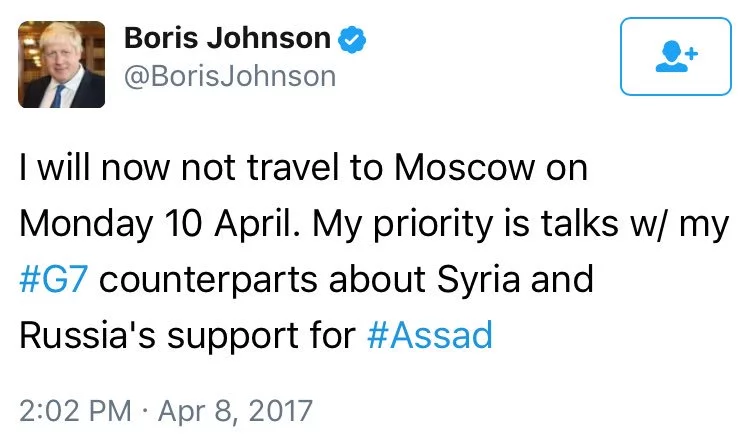The height and width of the screenshot is (440, 750).
Task: Click the Boris Johnson display name
Action: pos(226,39)
